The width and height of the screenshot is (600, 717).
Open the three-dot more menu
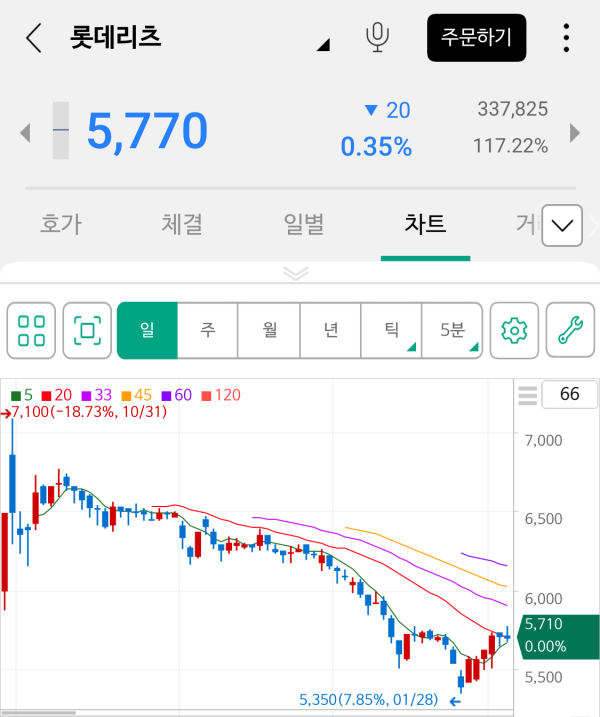tap(566, 38)
